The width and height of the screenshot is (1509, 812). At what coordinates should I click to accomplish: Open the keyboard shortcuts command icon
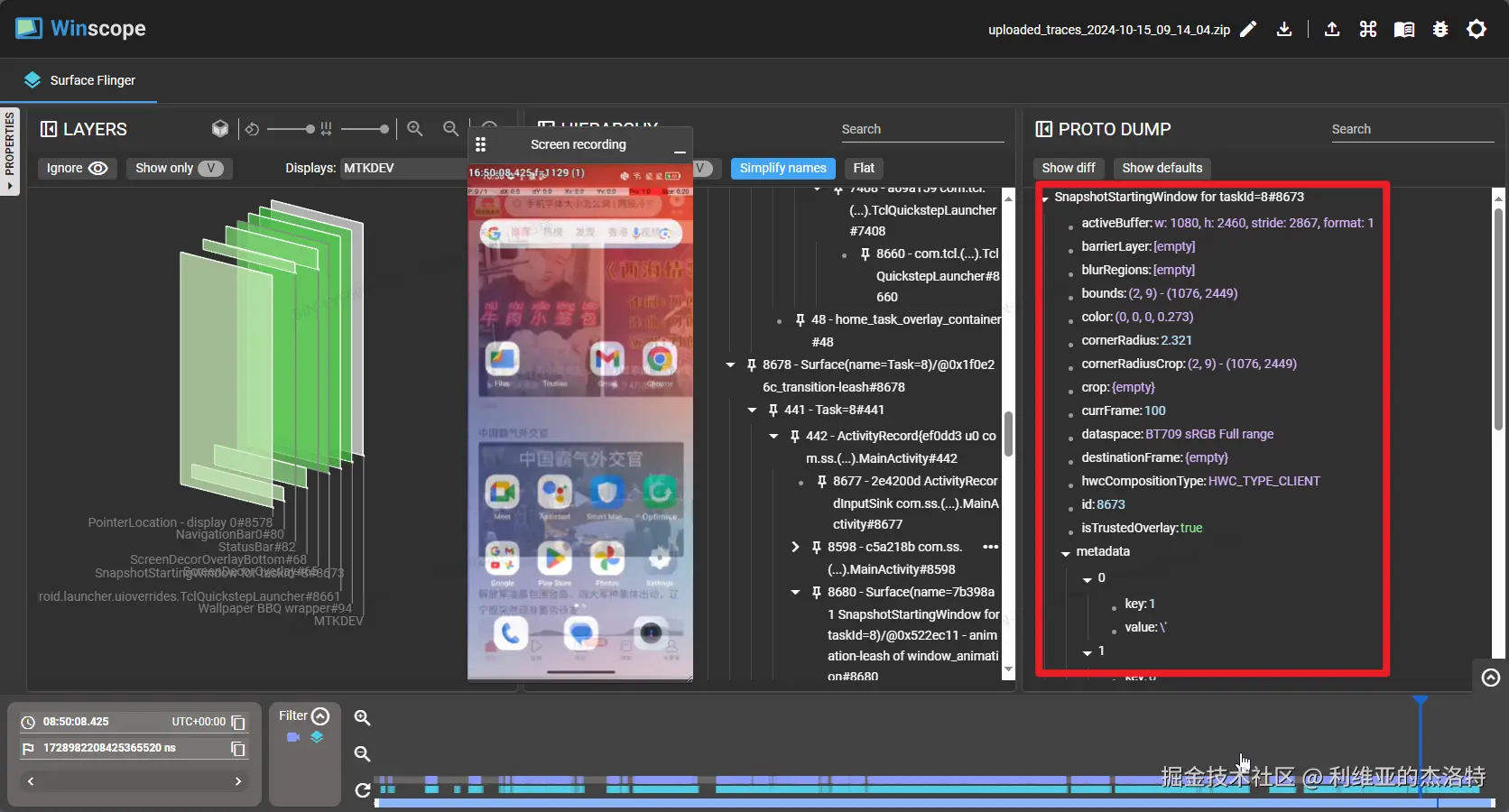tap(1368, 30)
